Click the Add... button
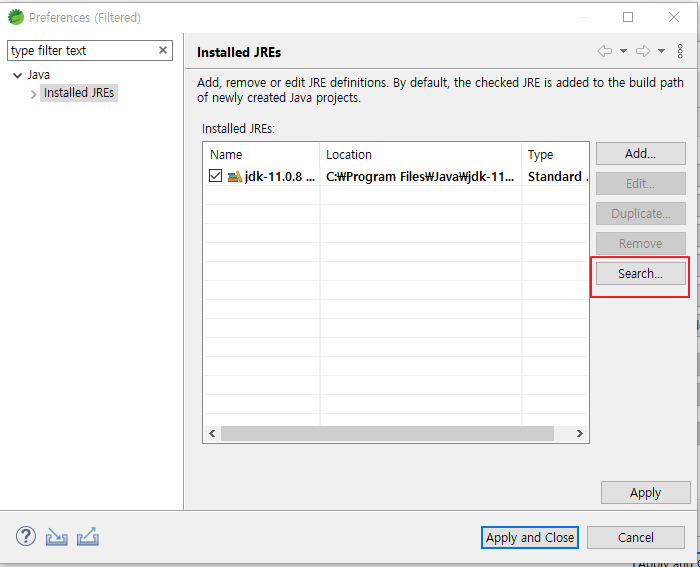 641,154
